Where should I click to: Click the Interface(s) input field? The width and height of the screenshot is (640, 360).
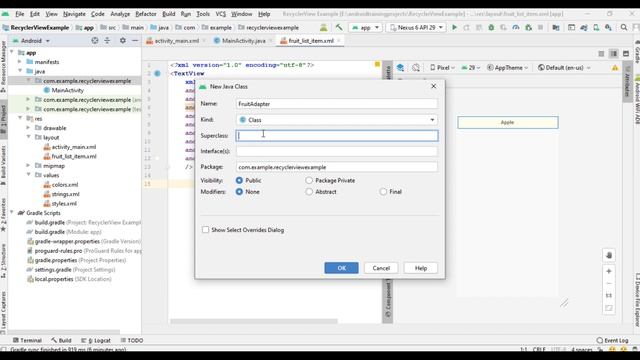pos(337,151)
